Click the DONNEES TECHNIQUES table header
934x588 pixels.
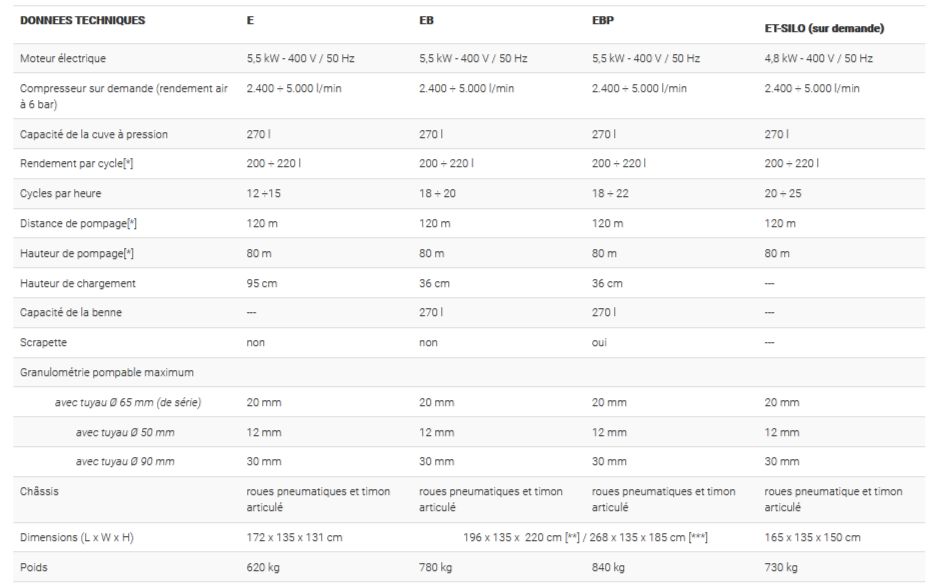click(82, 20)
